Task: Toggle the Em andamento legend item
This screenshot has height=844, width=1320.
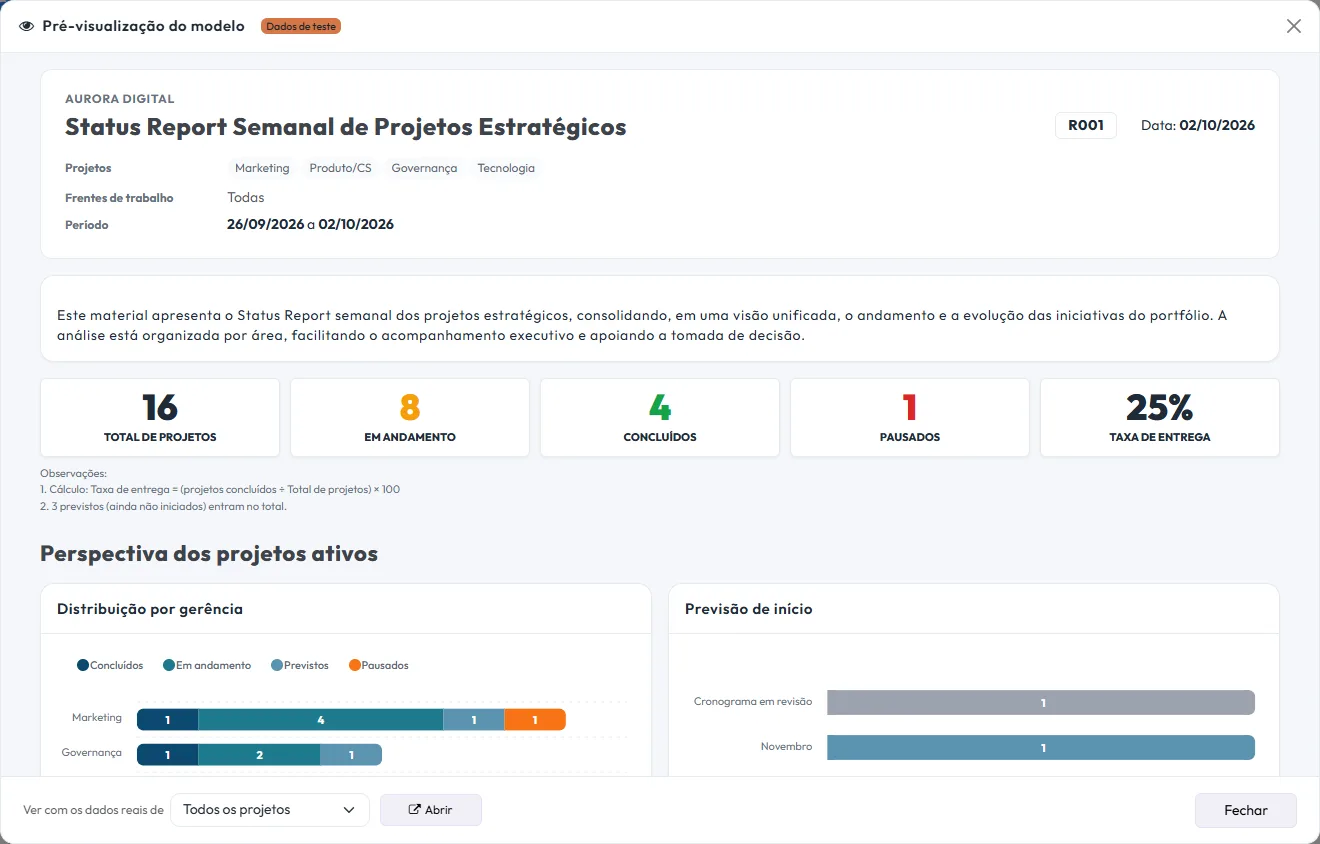Action: (207, 665)
